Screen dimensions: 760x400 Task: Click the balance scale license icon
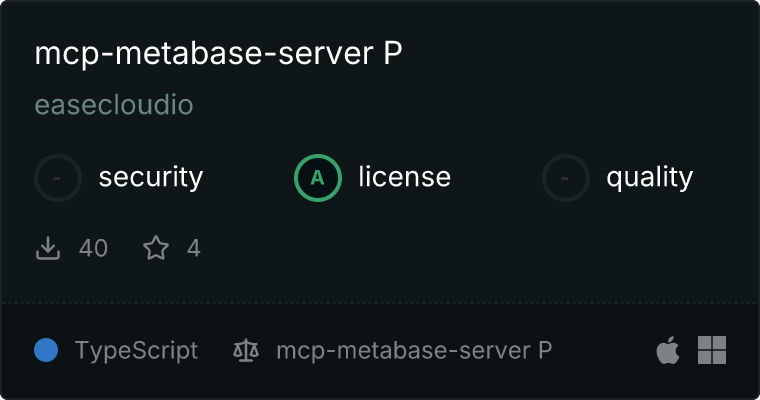coord(246,350)
